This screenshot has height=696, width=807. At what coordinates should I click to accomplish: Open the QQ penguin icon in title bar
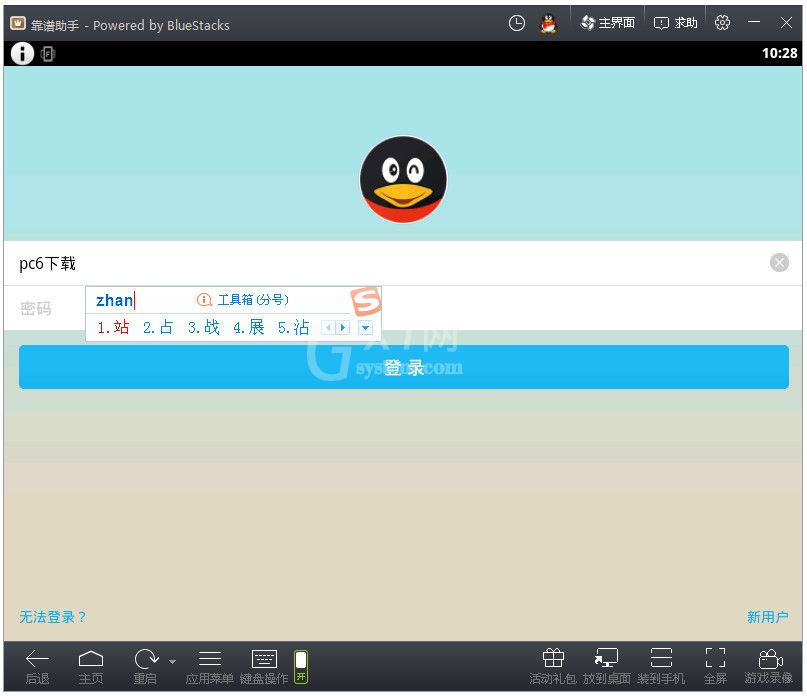549,24
